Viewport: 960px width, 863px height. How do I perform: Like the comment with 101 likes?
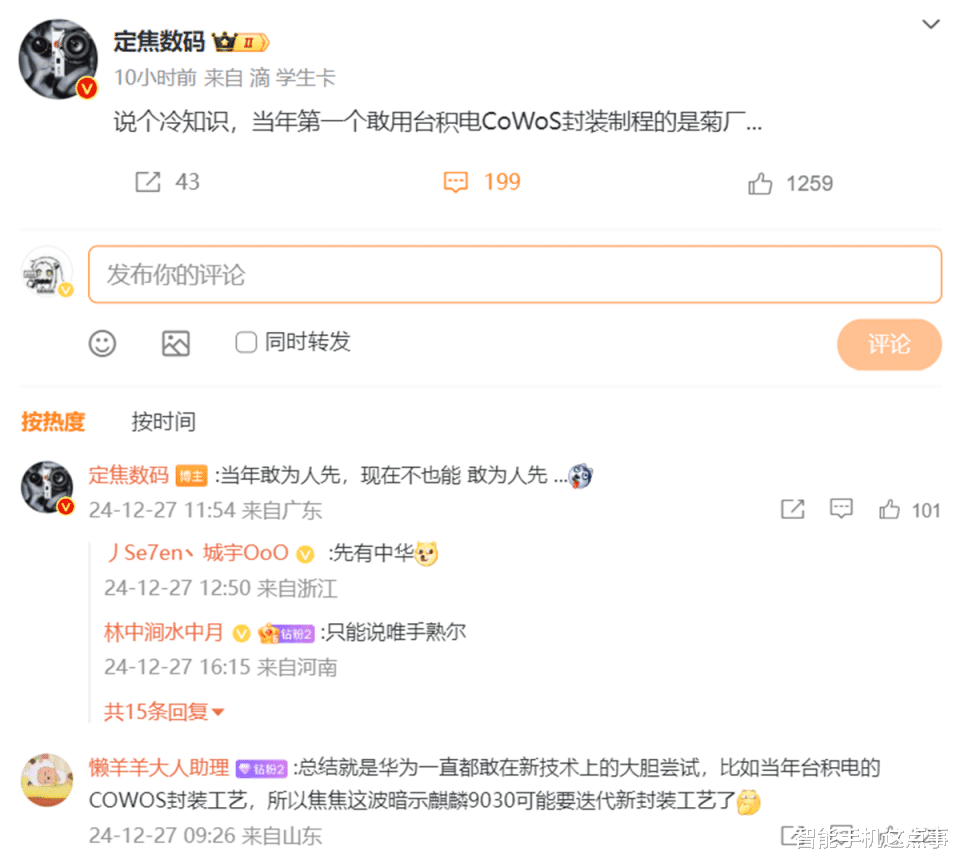coord(890,509)
